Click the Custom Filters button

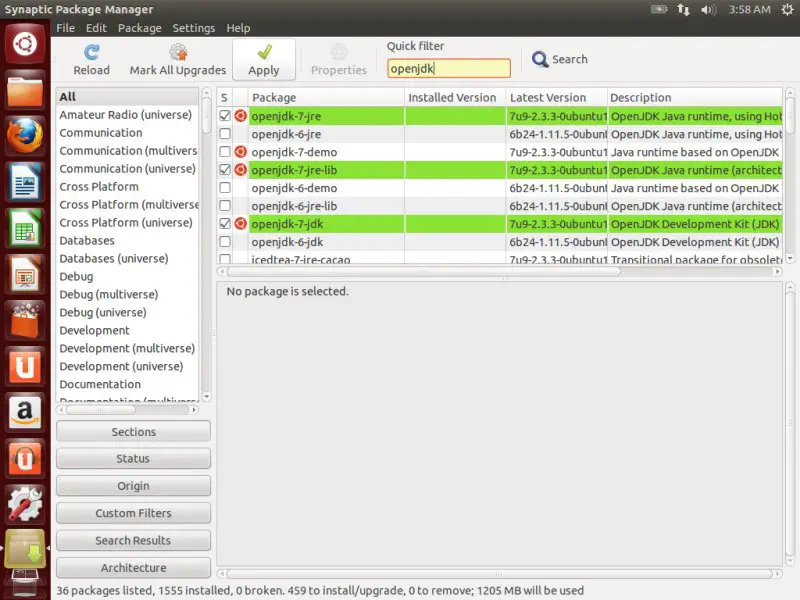coord(133,513)
